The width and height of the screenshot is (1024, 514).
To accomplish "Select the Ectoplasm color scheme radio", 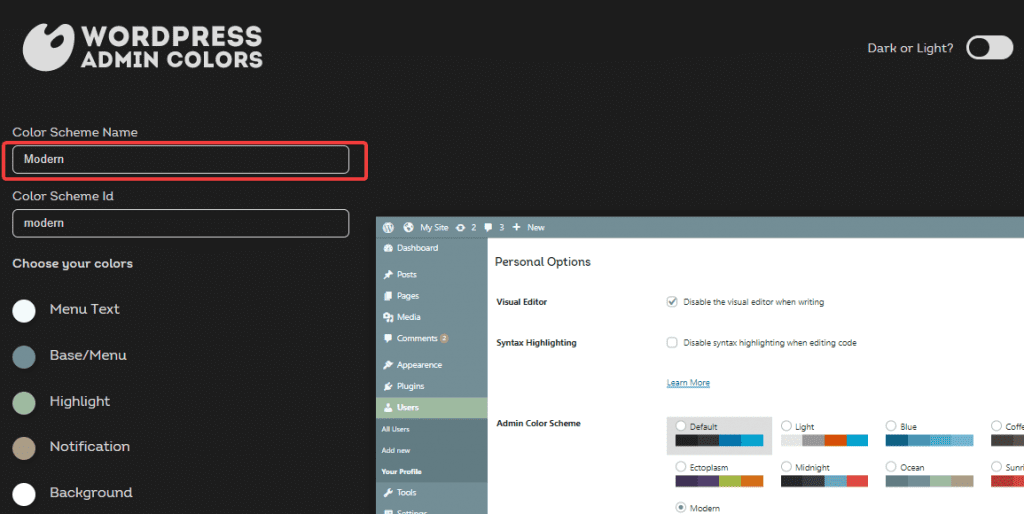I will (x=681, y=467).
